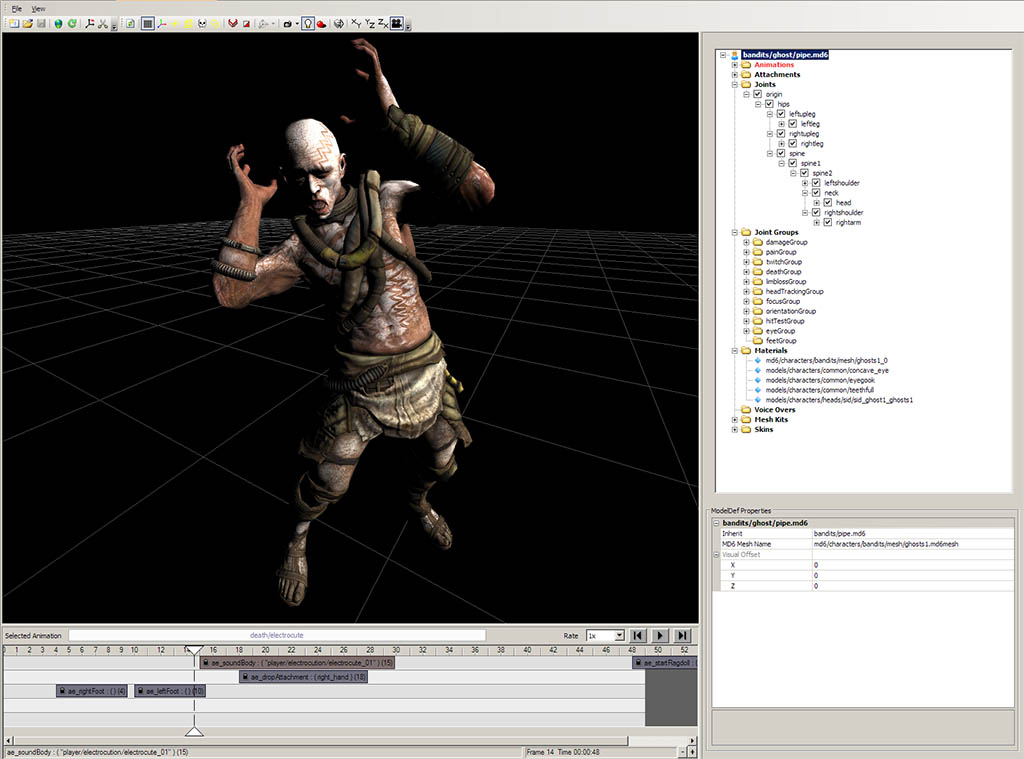Expand the Attachments folder node
The height and width of the screenshot is (759, 1024).
(x=735, y=74)
